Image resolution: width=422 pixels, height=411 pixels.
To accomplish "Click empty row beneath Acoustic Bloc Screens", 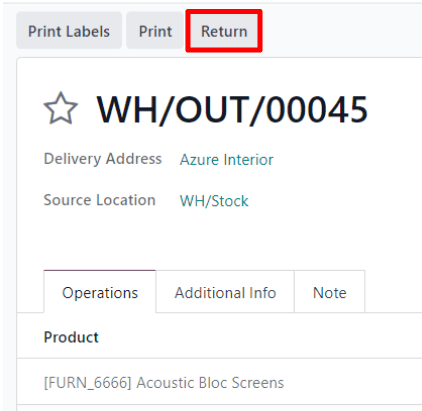I will pyautogui.click(x=219, y=408).
